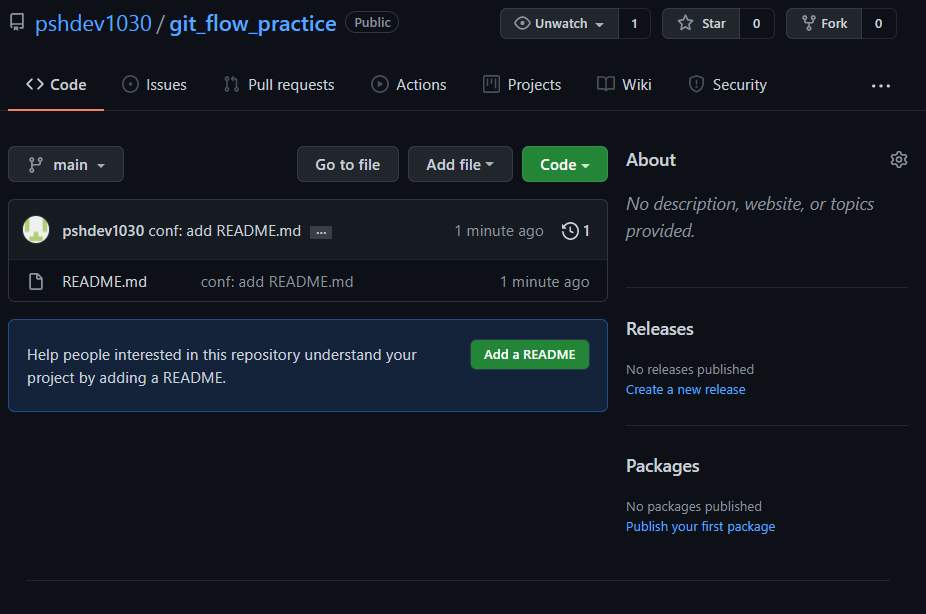The height and width of the screenshot is (614, 926).
Task: Open the Actions tab
Action: click(x=409, y=85)
